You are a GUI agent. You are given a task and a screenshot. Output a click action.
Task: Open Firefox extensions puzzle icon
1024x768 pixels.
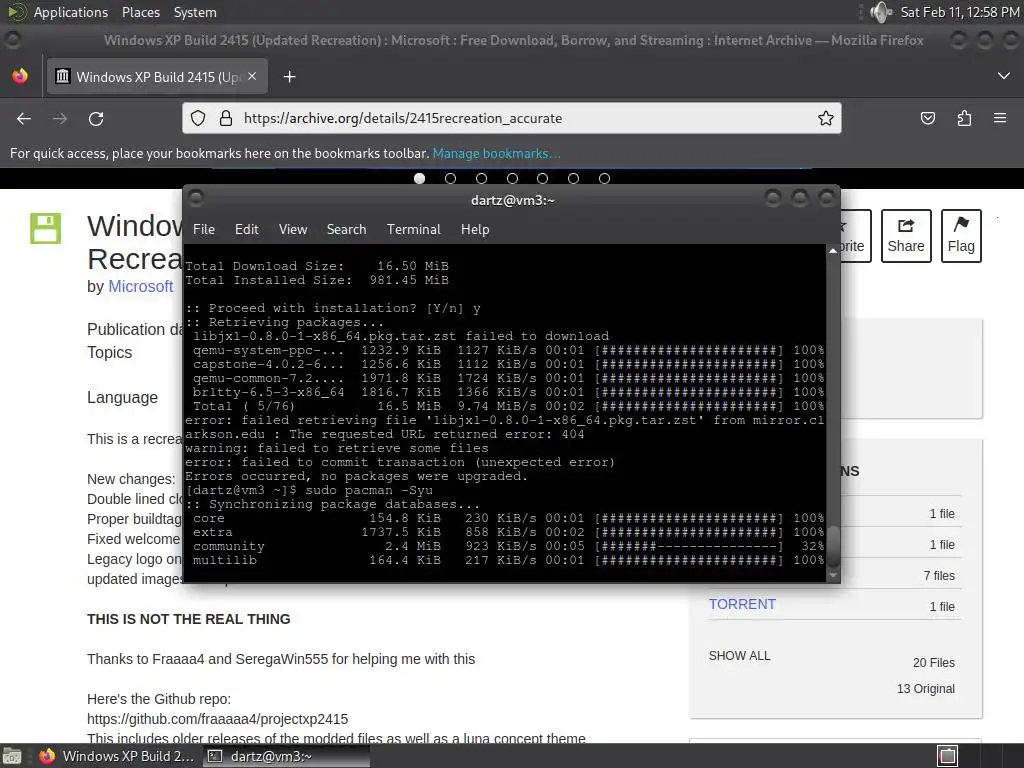(964, 118)
